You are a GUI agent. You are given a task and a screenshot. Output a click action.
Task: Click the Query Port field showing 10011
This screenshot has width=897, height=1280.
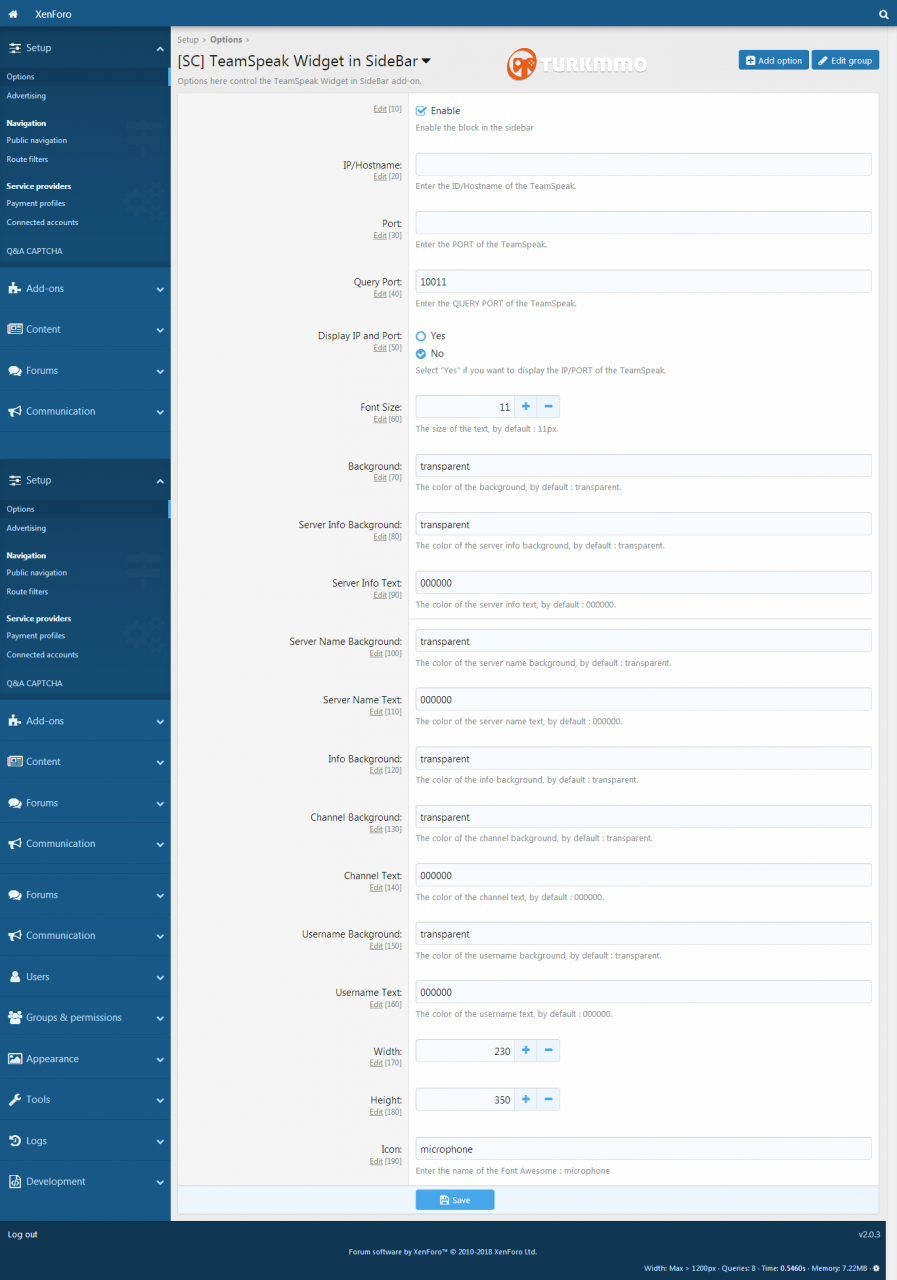click(643, 282)
